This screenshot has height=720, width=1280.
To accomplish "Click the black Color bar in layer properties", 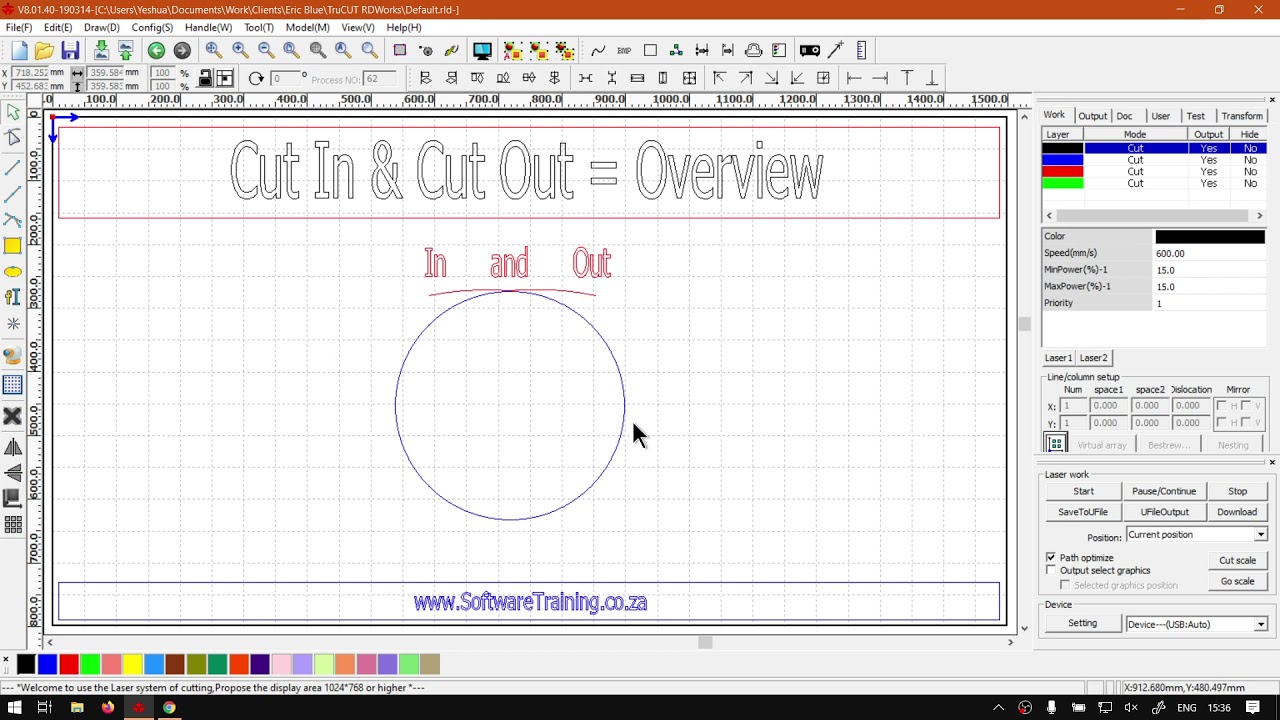I will pyautogui.click(x=1210, y=237).
